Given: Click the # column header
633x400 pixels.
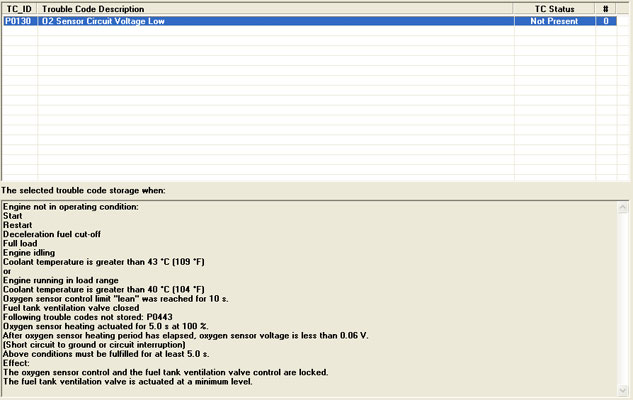Looking at the screenshot, I should coord(606,9).
